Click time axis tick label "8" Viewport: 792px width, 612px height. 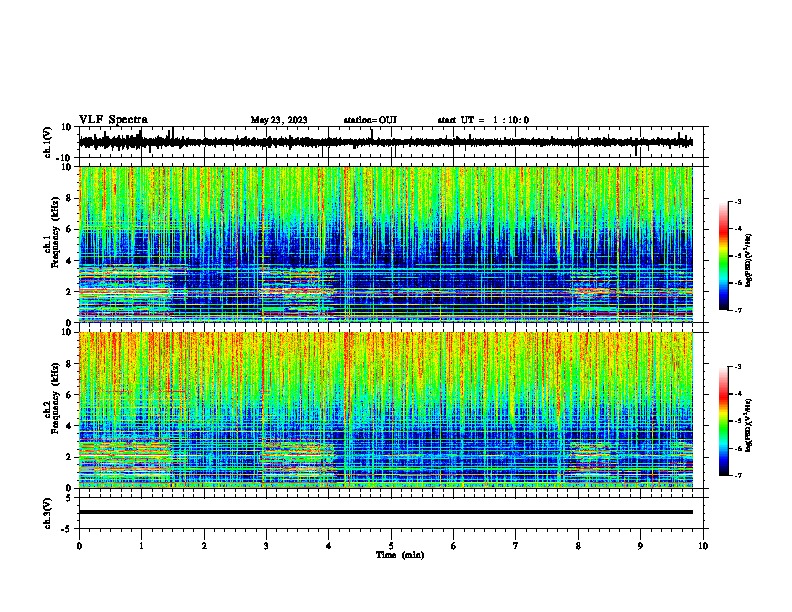pos(578,546)
